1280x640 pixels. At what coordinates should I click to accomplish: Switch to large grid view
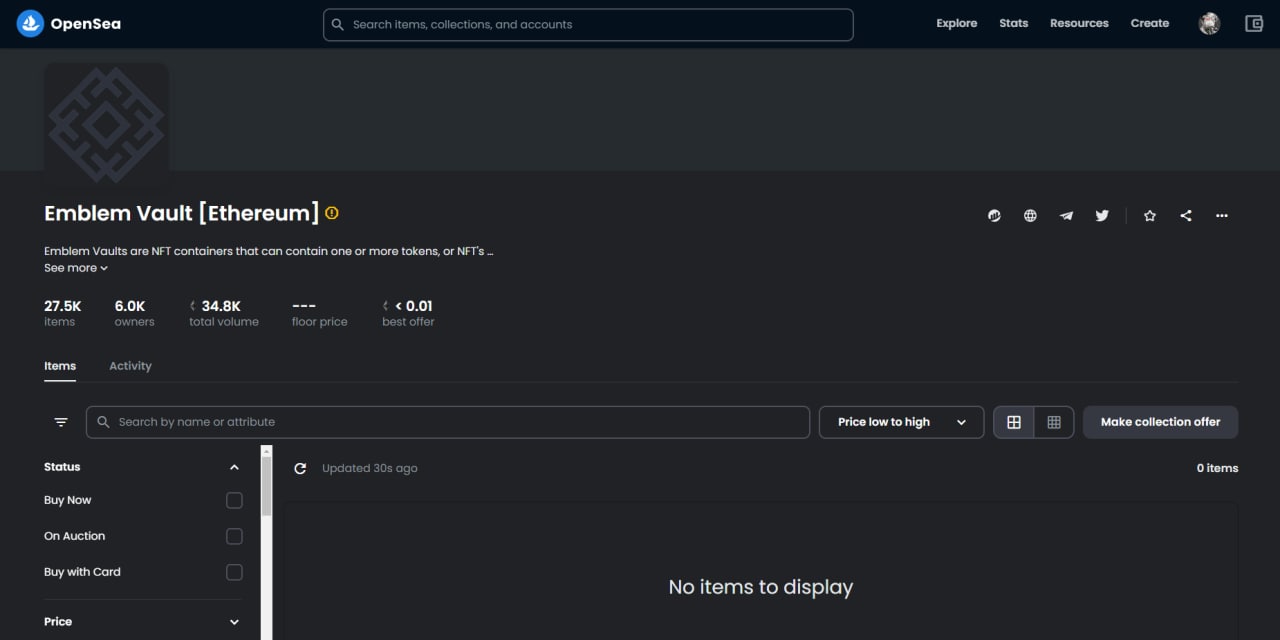pyautogui.click(x=1014, y=422)
